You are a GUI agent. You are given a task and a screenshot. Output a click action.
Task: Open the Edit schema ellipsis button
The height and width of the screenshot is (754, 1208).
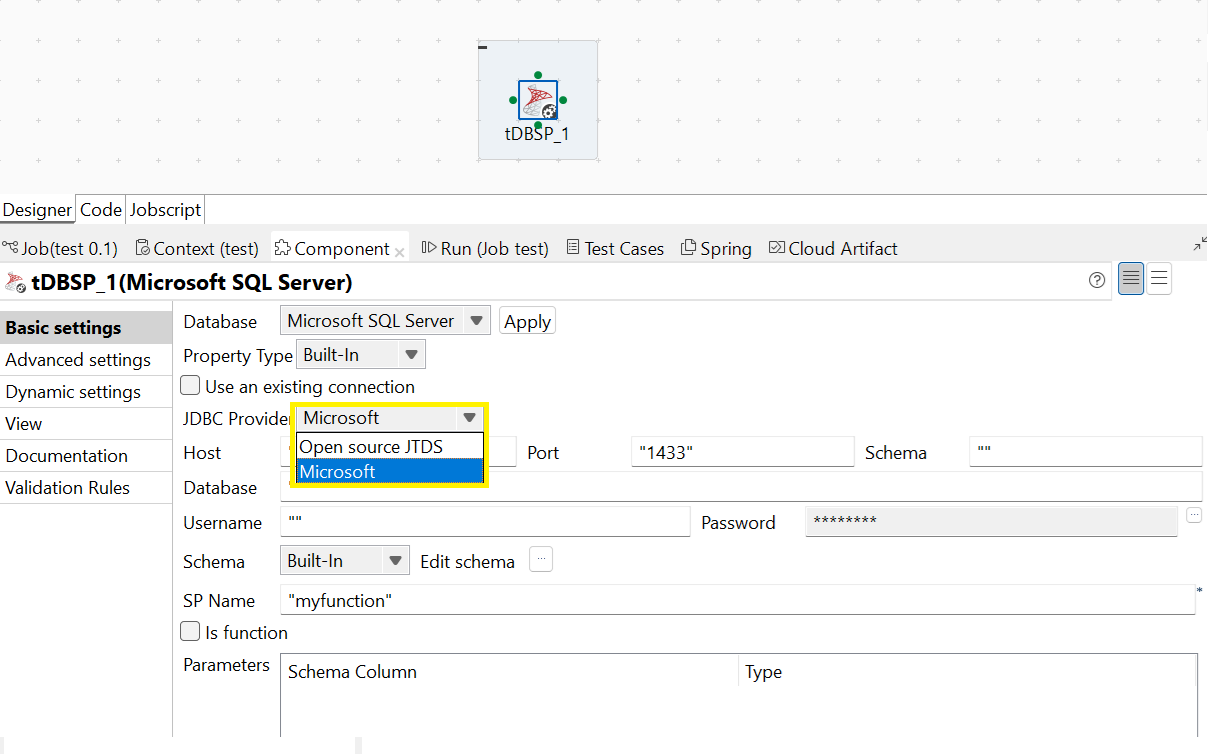(540, 560)
